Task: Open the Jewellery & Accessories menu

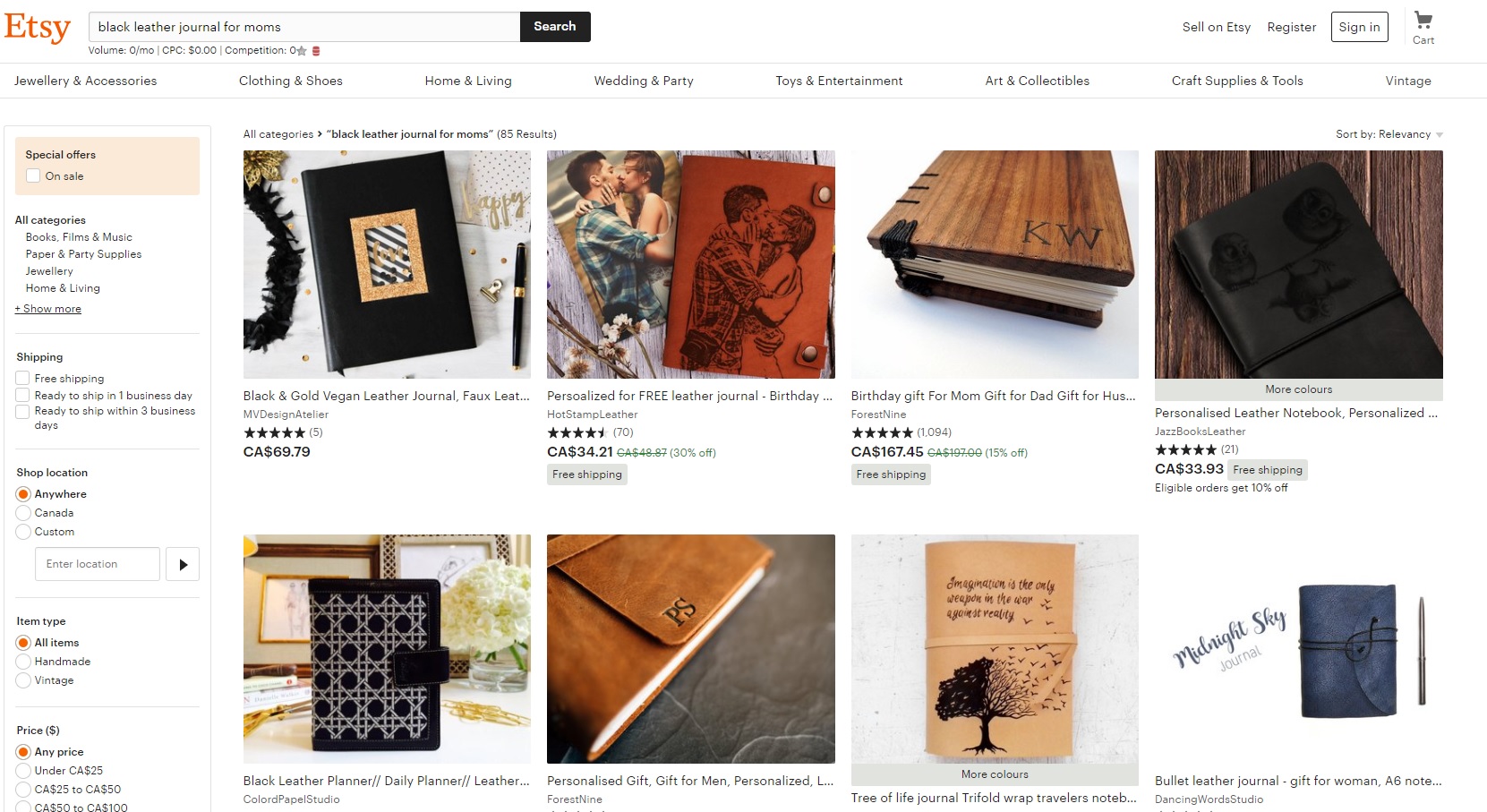Action: [85, 81]
